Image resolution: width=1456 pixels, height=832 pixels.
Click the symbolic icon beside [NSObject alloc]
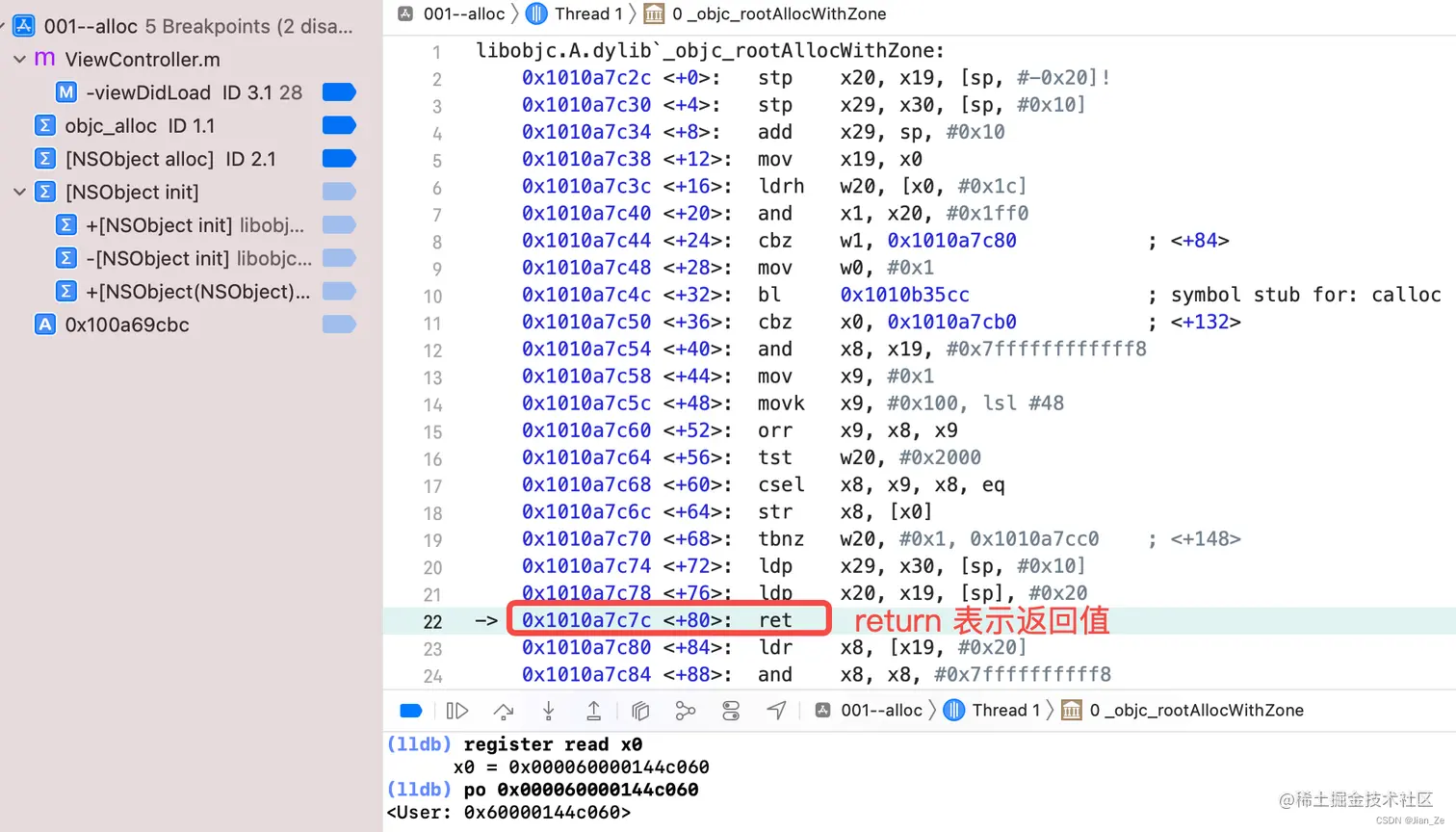(x=45, y=158)
